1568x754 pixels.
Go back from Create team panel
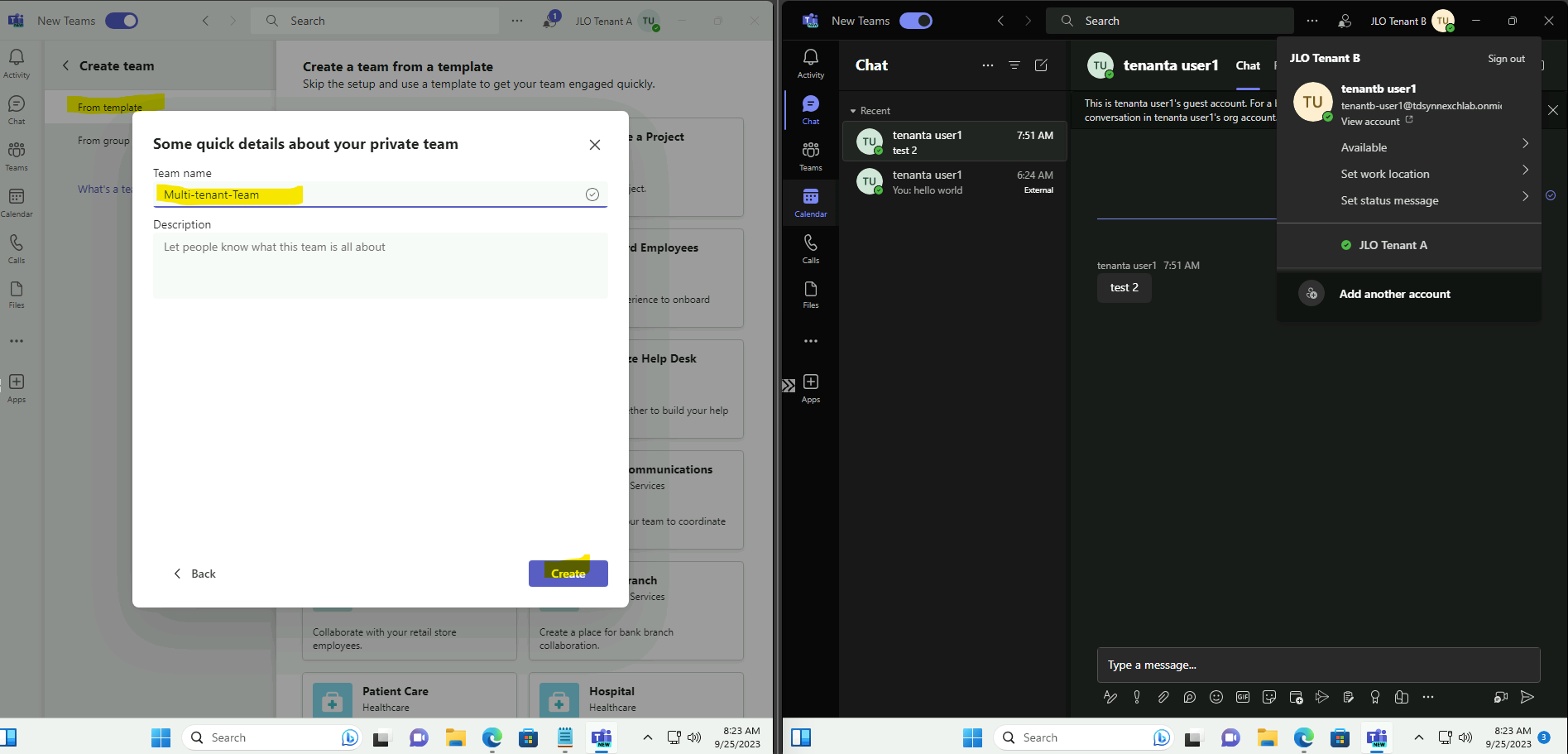(x=65, y=65)
